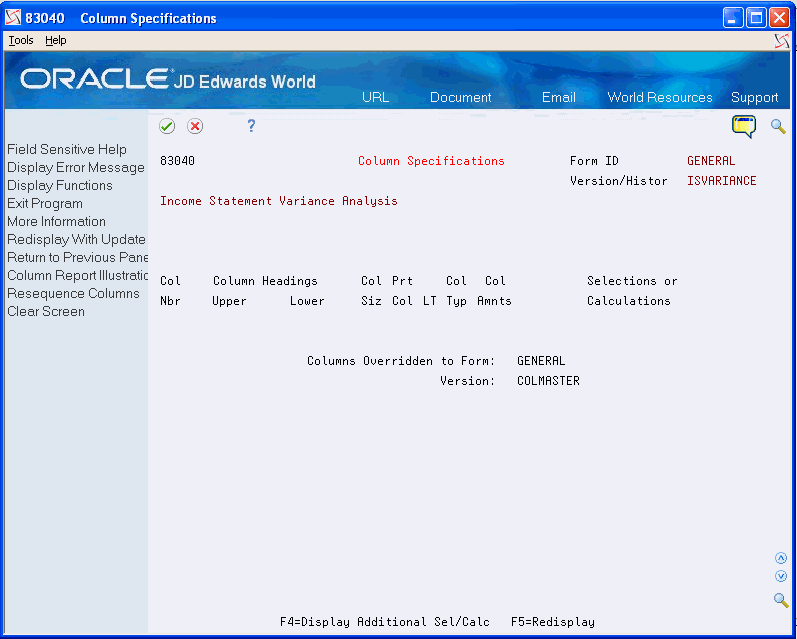Select Exit Program option
The height and width of the screenshot is (639, 797).
pos(45,203)
